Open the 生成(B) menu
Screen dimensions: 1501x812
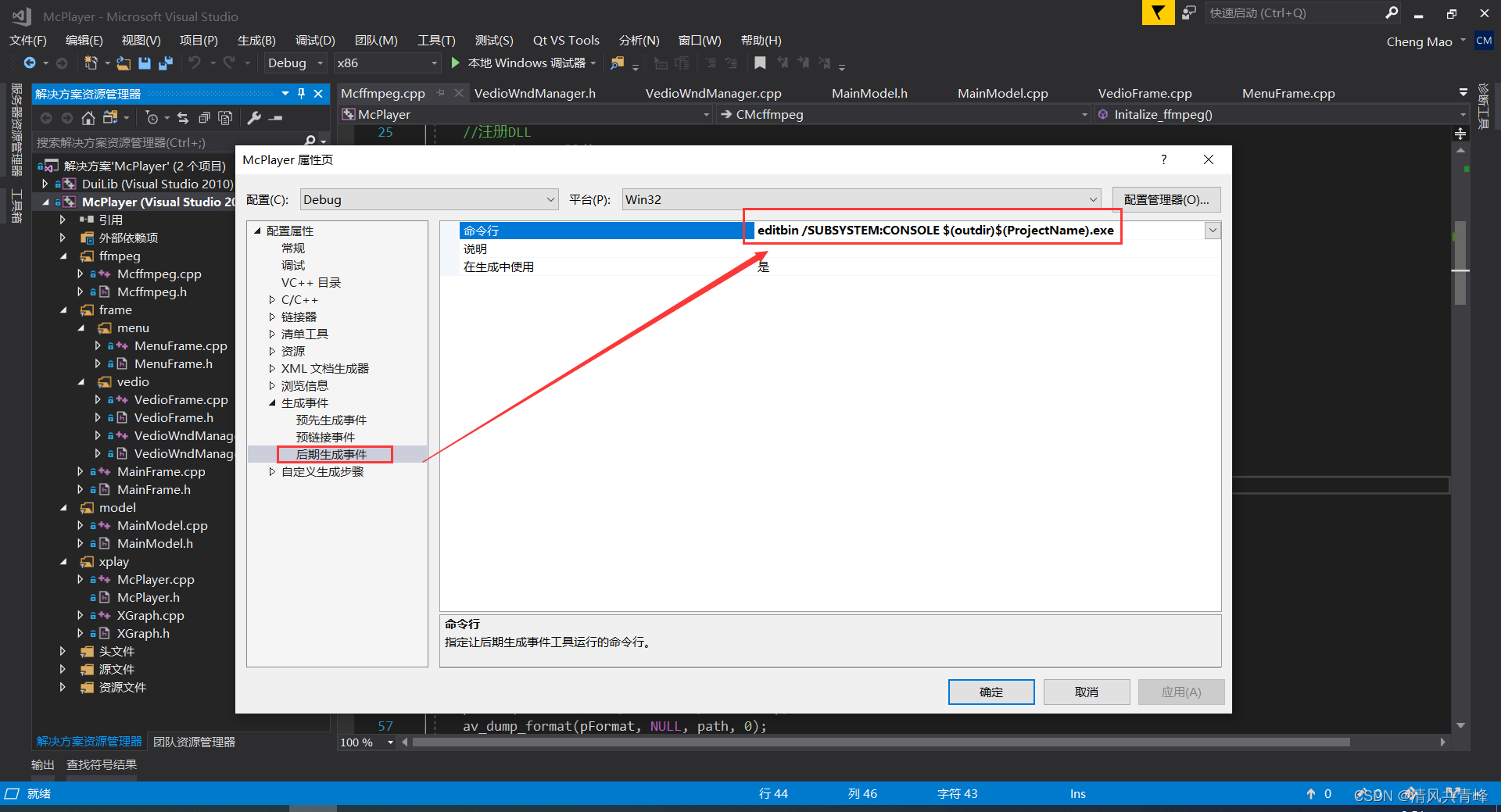pyautogui.click(x=256, y=41)
